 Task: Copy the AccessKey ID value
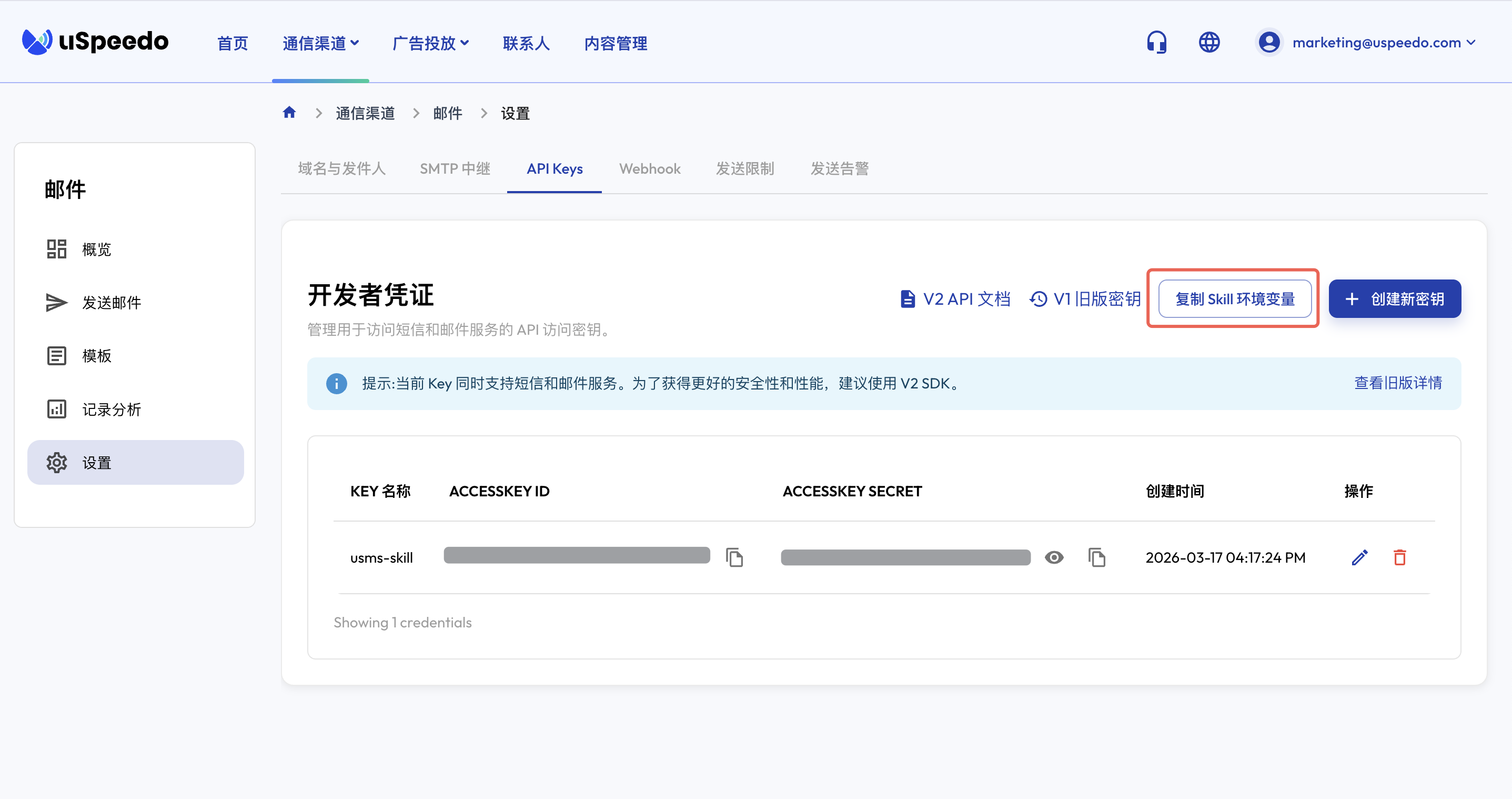pos(734,556)
